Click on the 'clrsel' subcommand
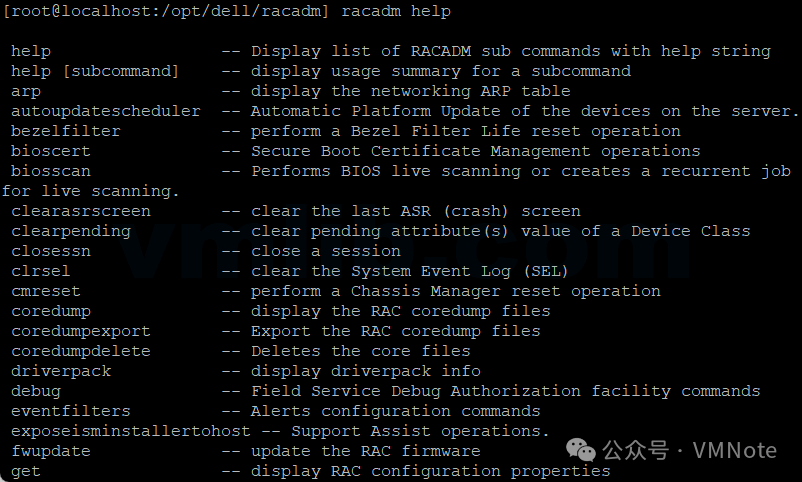 pyautogui.click(x=40, y=271)
